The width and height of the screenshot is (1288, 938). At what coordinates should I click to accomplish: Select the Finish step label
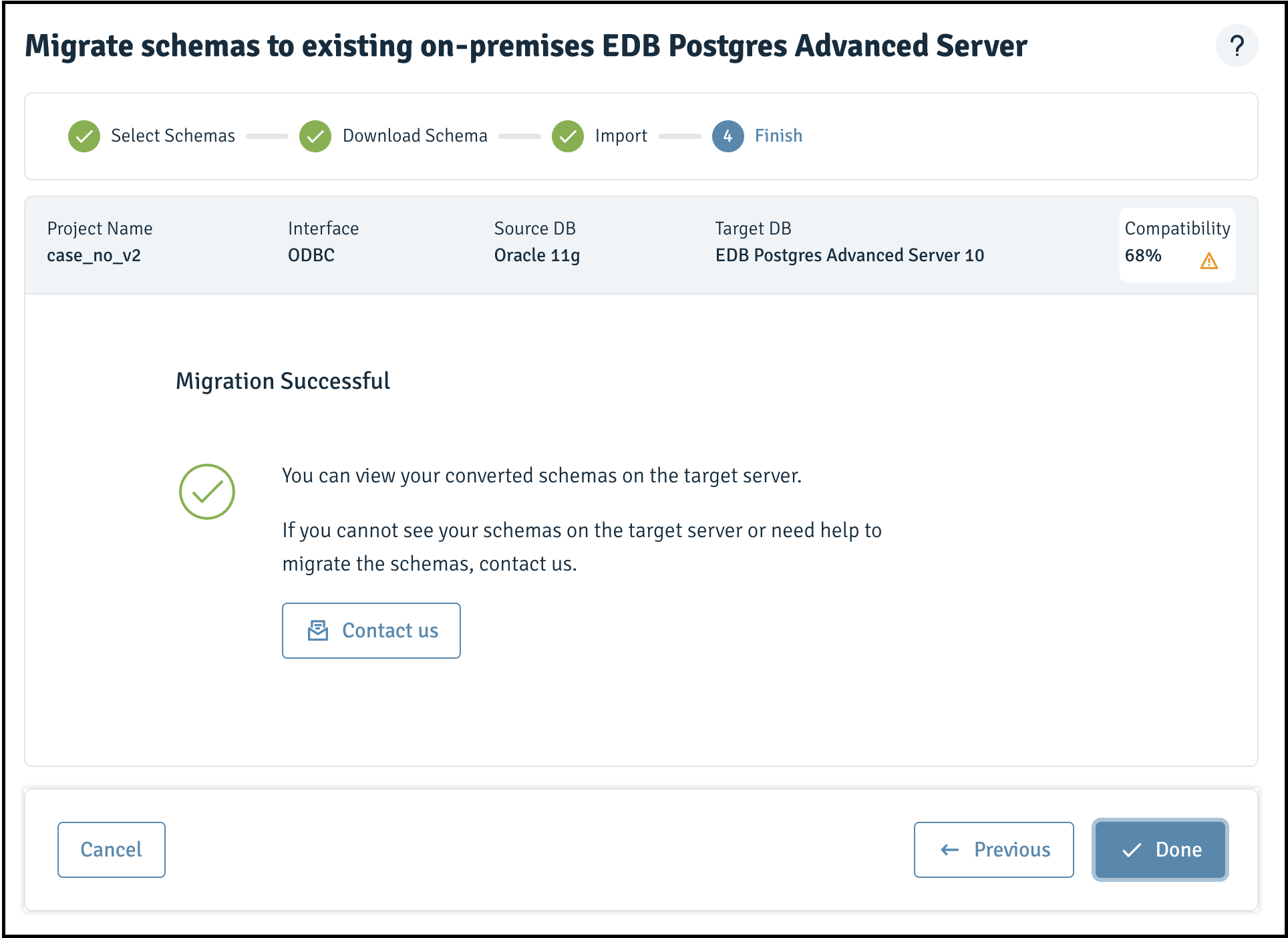point(778,136)
